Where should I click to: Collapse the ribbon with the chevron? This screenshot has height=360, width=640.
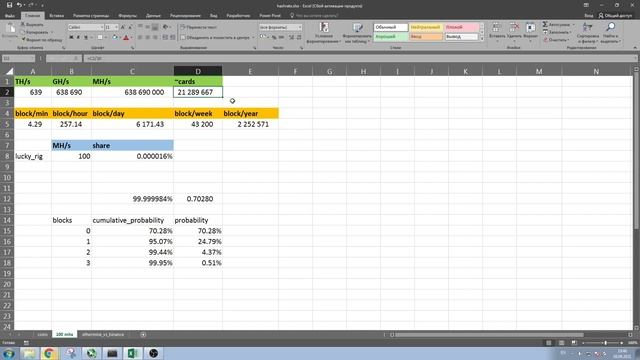(635, 48)
